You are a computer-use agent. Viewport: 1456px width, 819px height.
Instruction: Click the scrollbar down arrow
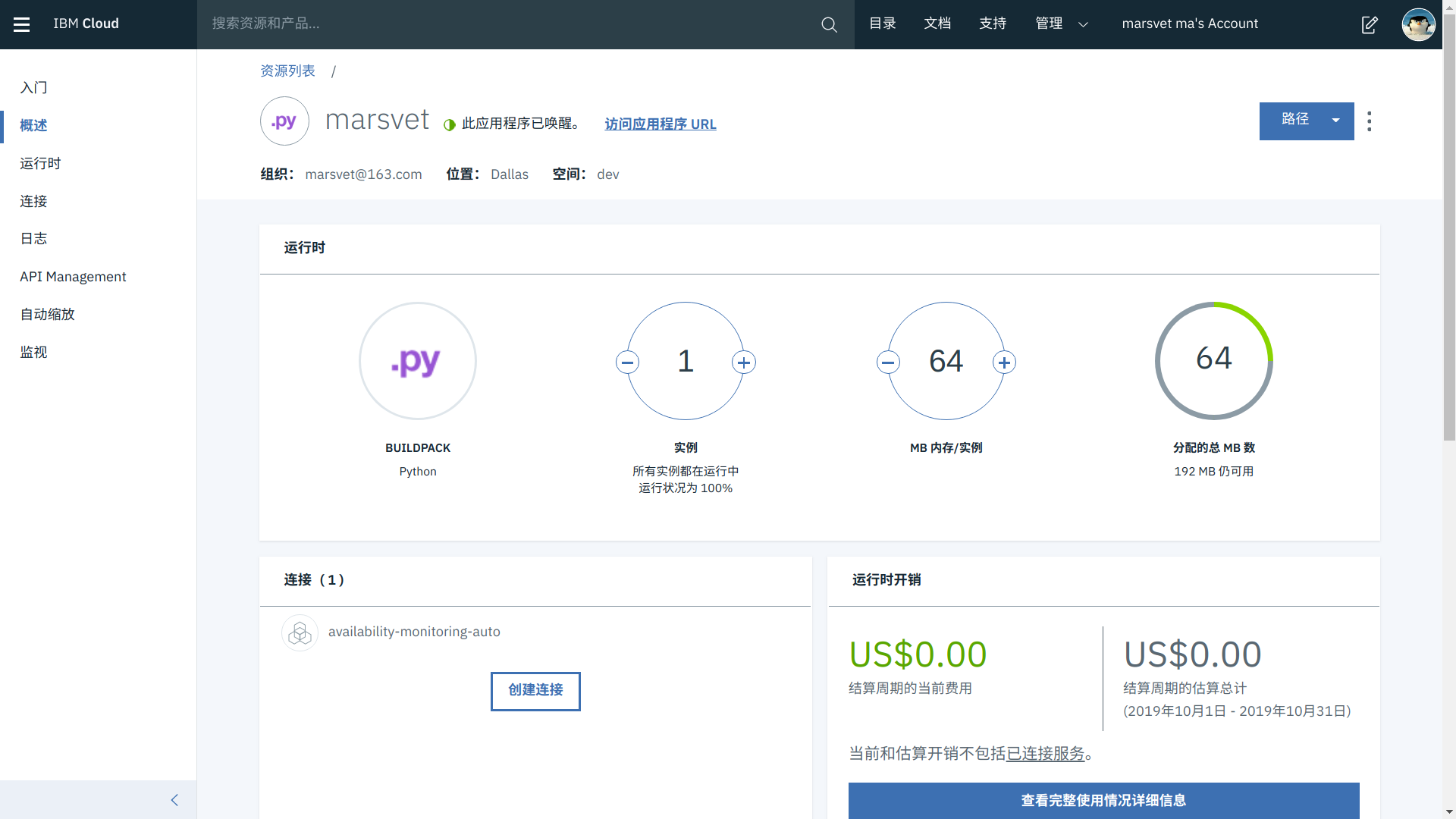click(1449, 812)
